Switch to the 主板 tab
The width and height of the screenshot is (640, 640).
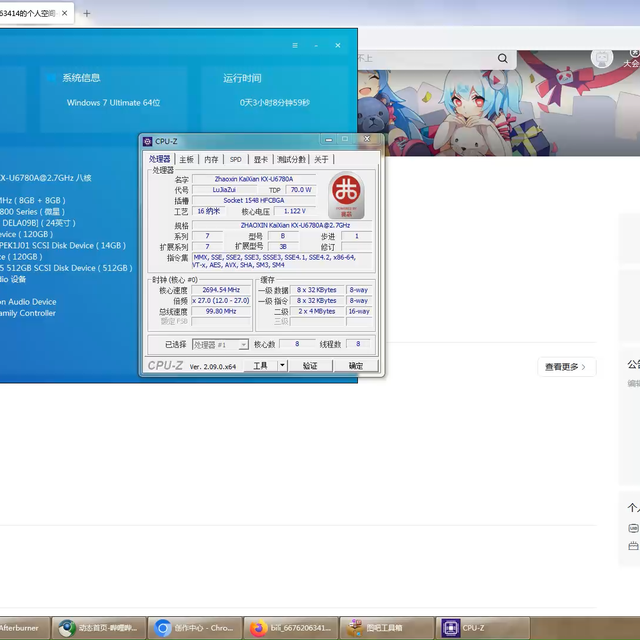[186, 159]
